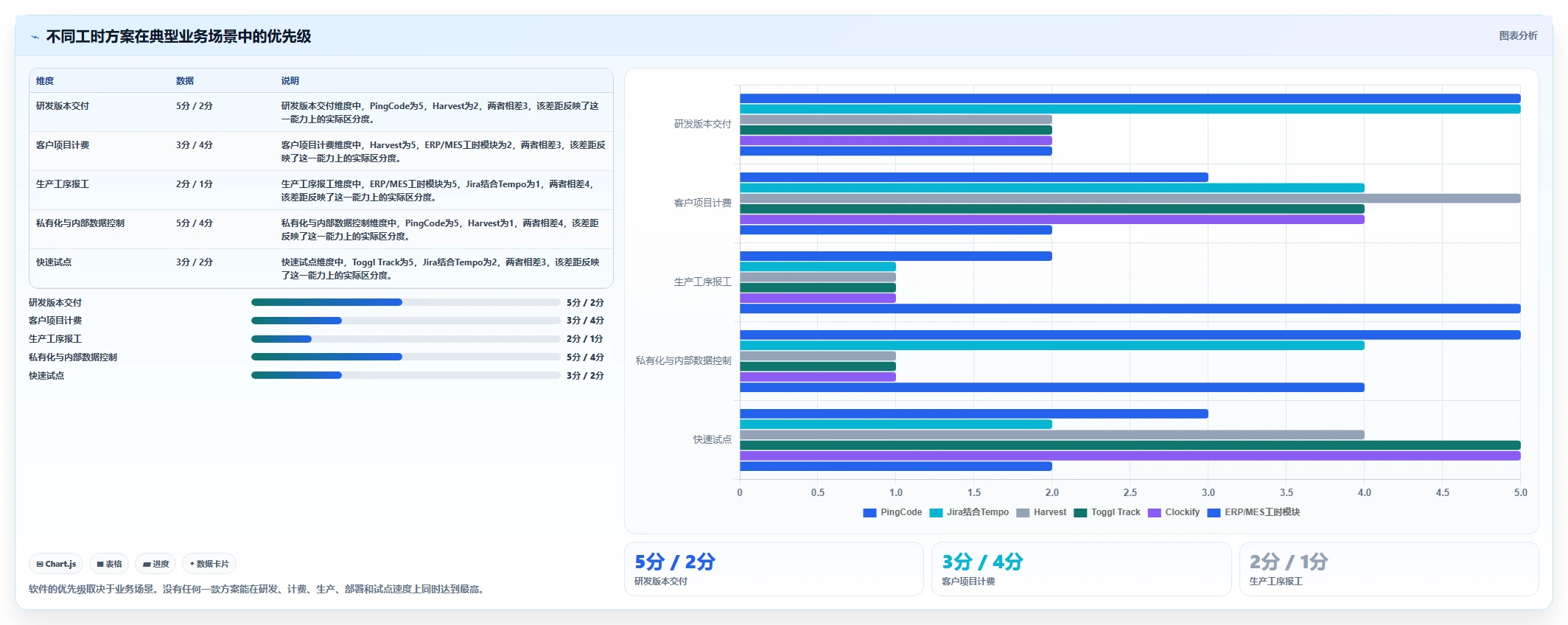
Task: Toggle the Harvest legend entry
Action: click(1041, 512)
